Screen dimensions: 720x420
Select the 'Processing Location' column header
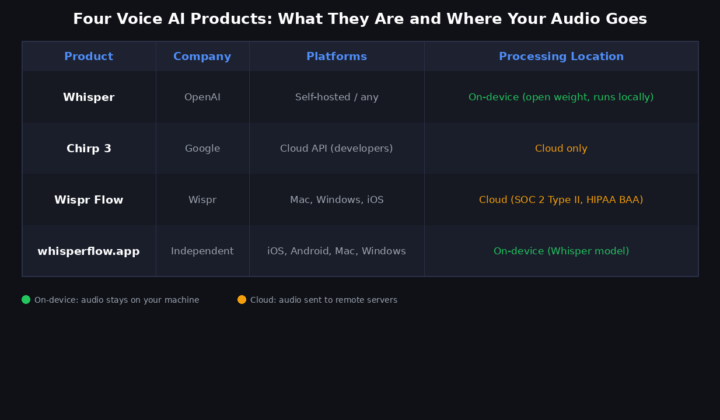tap(561, 56)
